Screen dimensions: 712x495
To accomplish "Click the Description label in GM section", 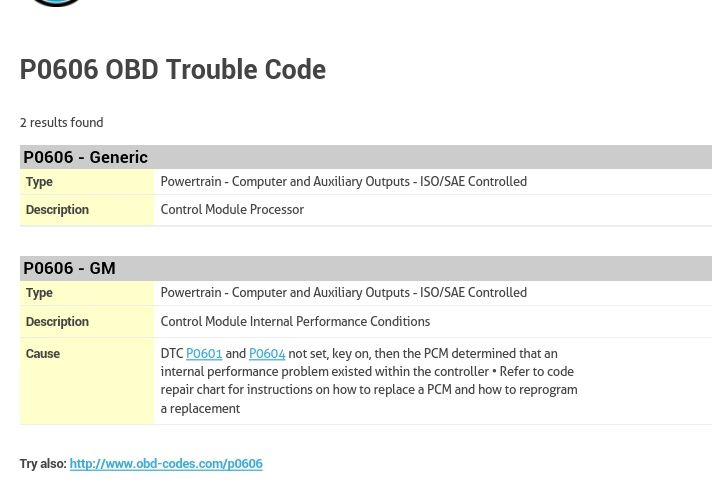I will [57, 322].
